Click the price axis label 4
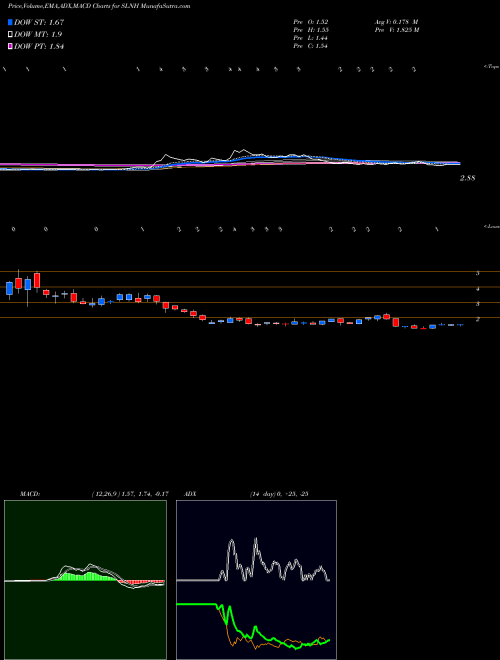500x660 pixels. (477, 289)
